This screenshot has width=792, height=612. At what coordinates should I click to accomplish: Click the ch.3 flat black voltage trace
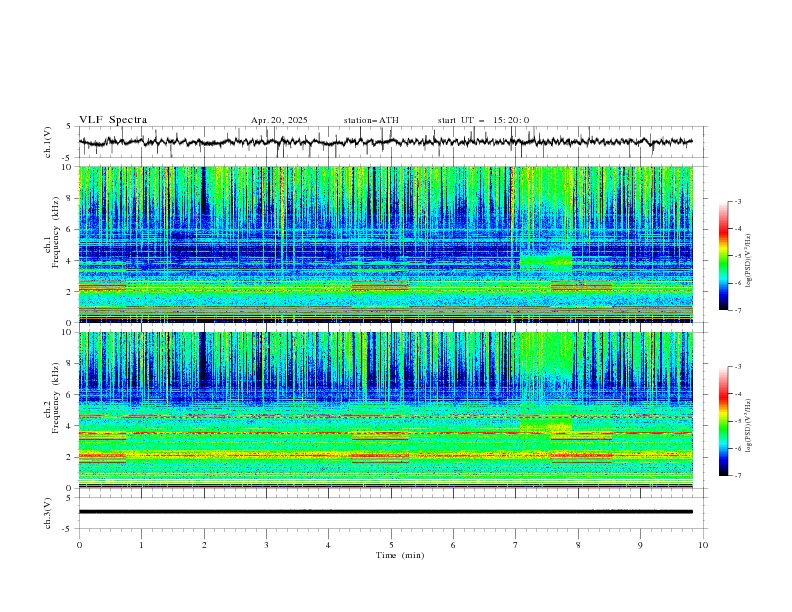click(x=385, y=512)
